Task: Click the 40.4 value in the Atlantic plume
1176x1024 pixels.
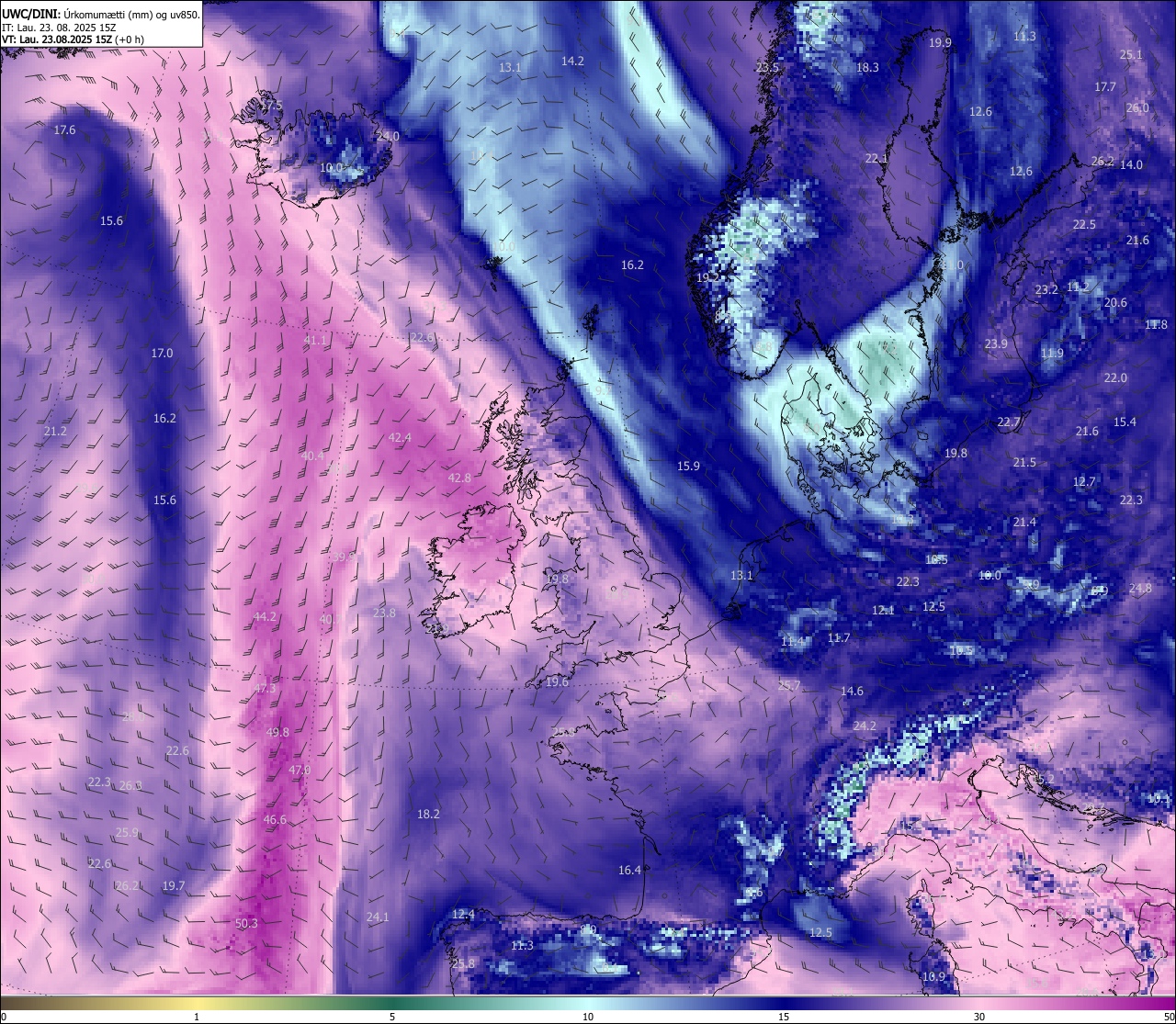Action: [312, 456]
